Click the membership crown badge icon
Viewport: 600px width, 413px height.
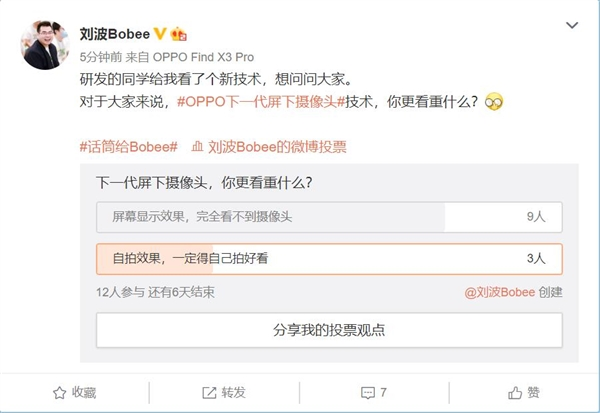click(x=179, y=33)
